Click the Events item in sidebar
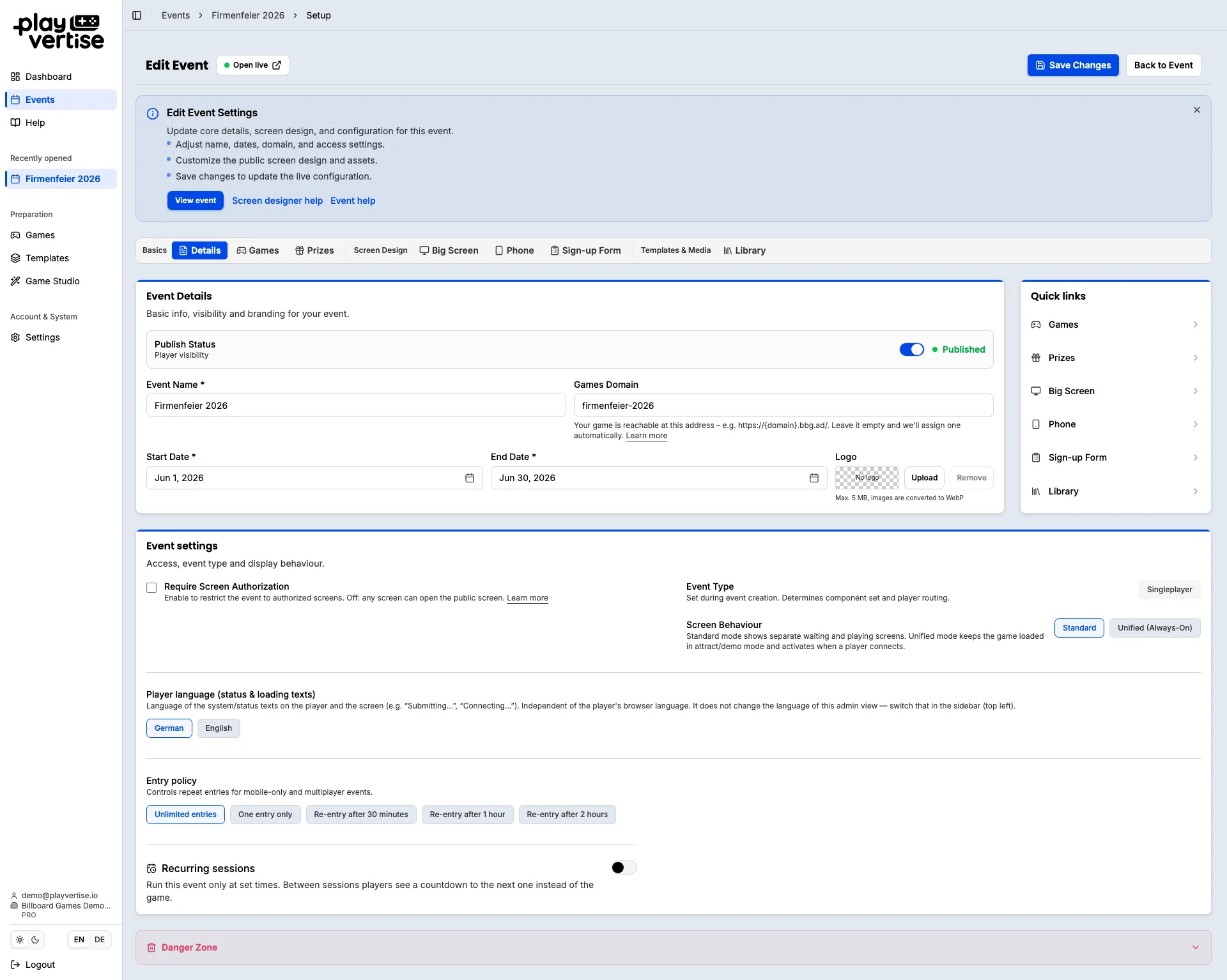 [x=61, y=100]
